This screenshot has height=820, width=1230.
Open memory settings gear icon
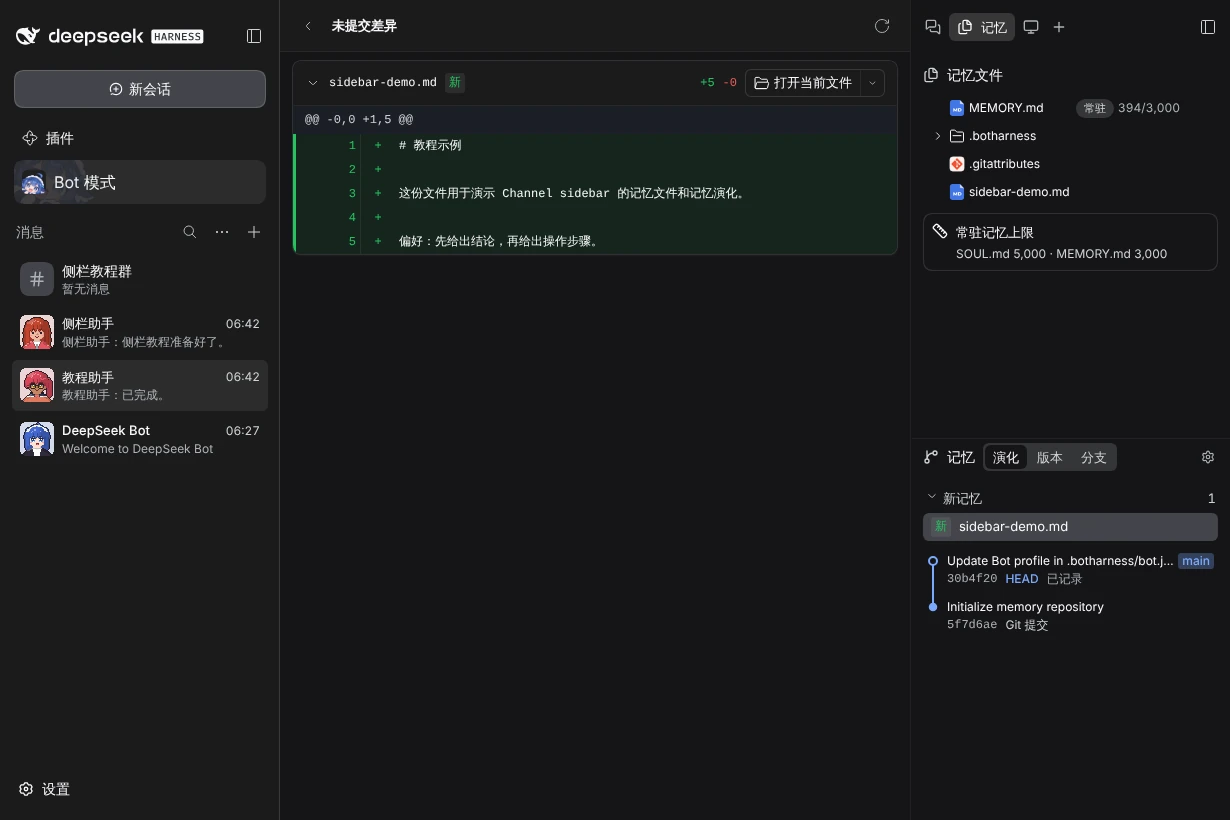coord(1208,457)
